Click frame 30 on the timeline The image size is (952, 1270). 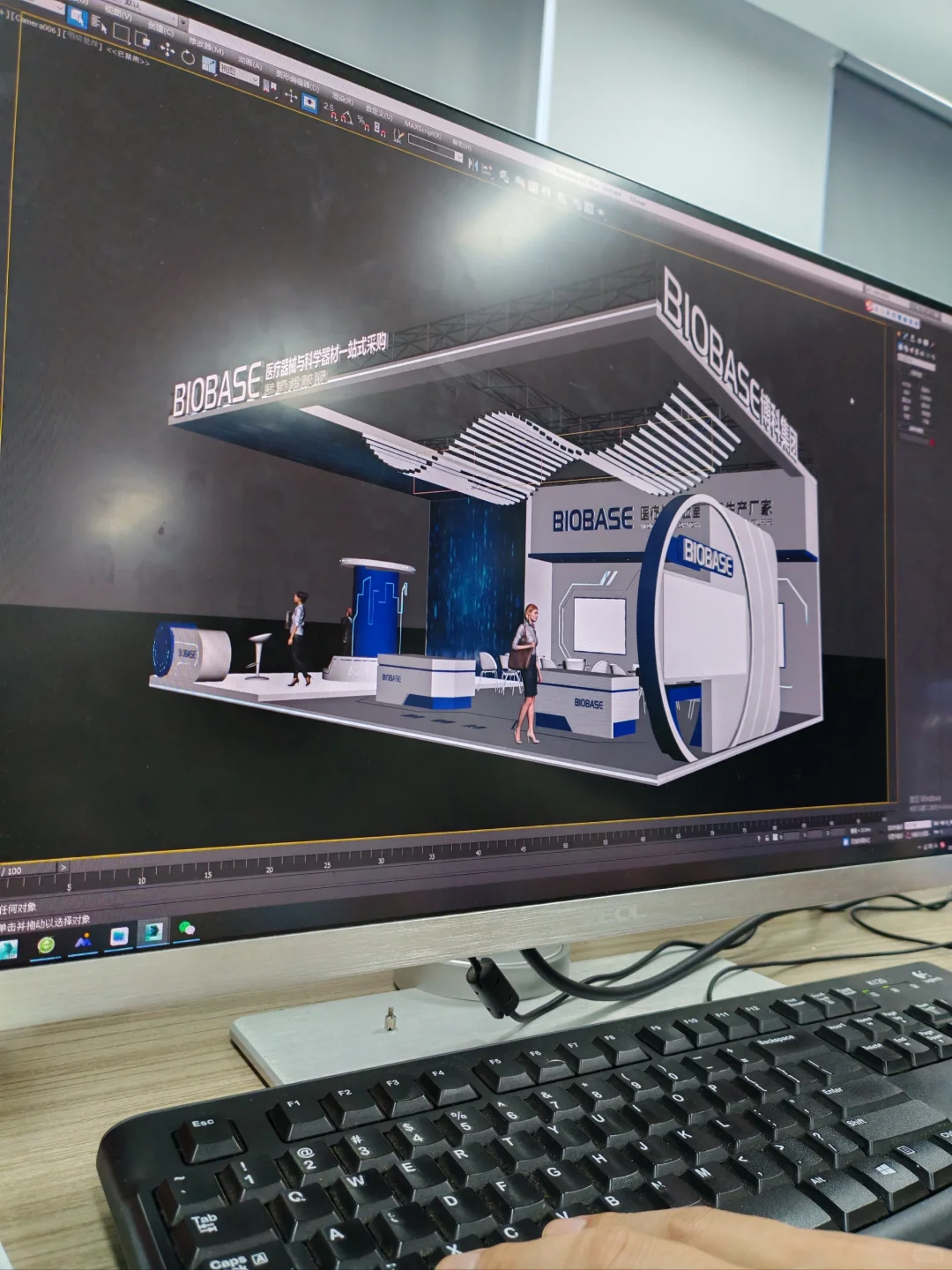tap(381, 860)
